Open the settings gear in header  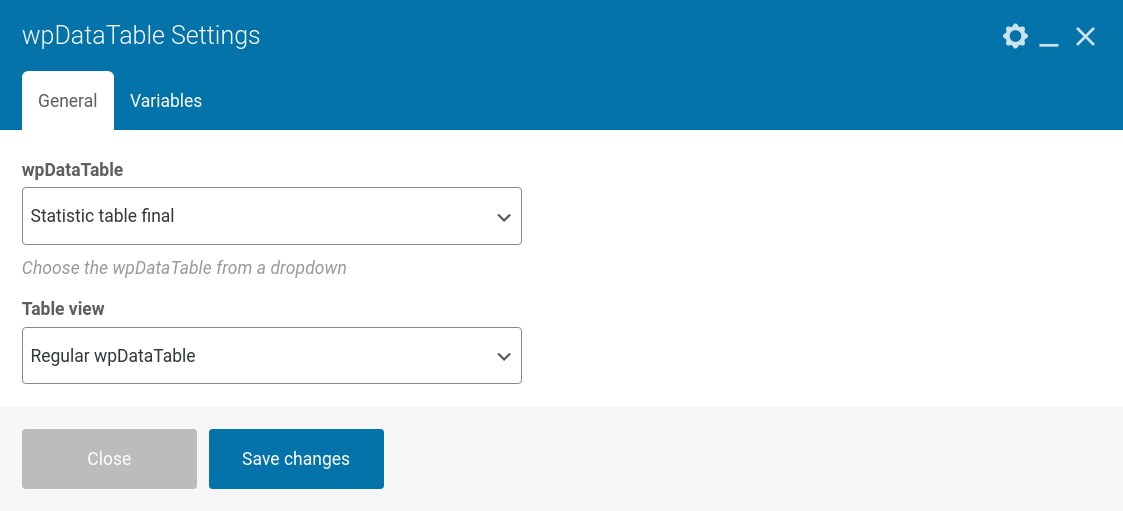pyautogui.click(x=1015, y=36)
